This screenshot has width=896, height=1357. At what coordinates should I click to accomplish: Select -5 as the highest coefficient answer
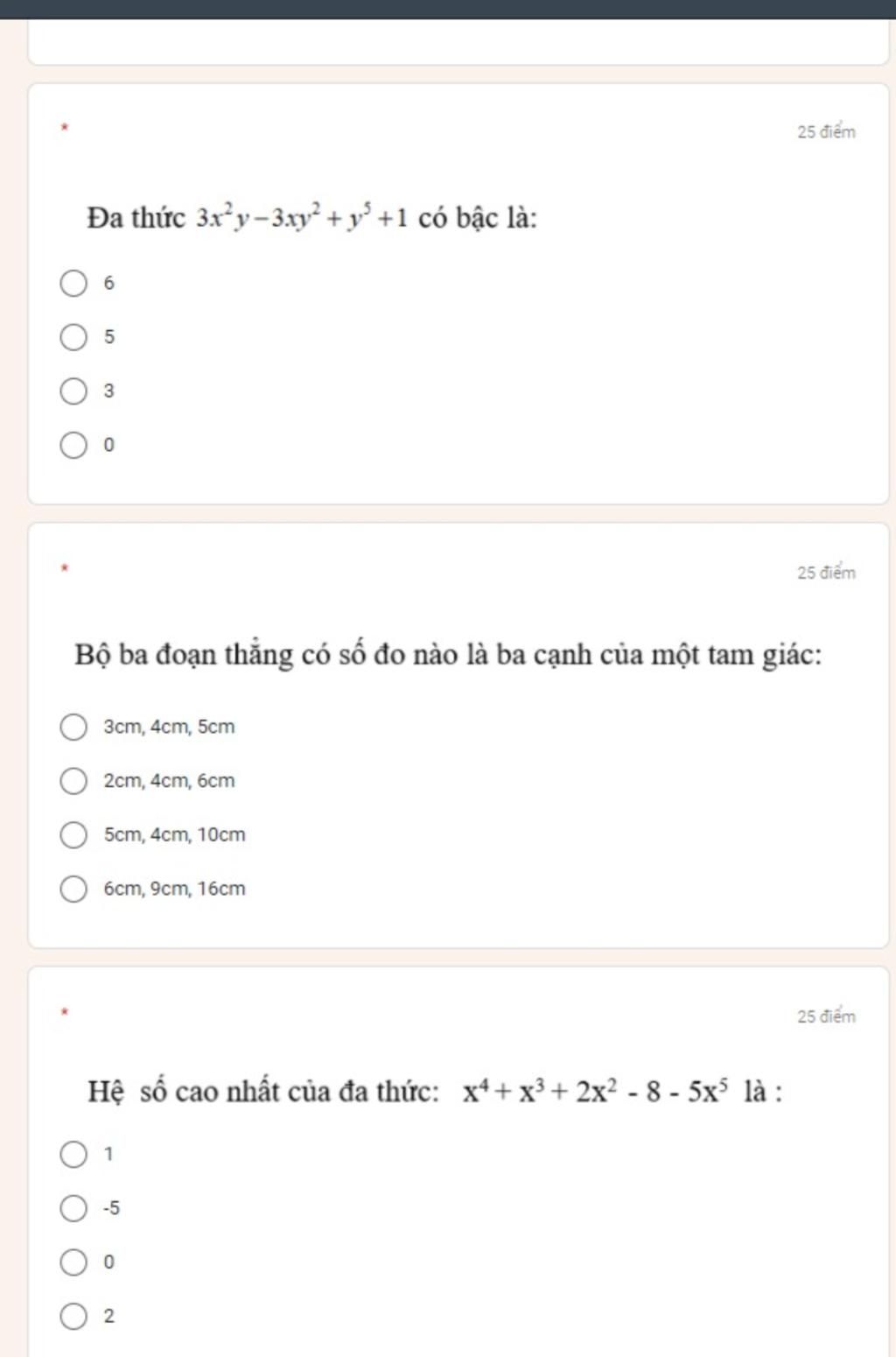73,1209
